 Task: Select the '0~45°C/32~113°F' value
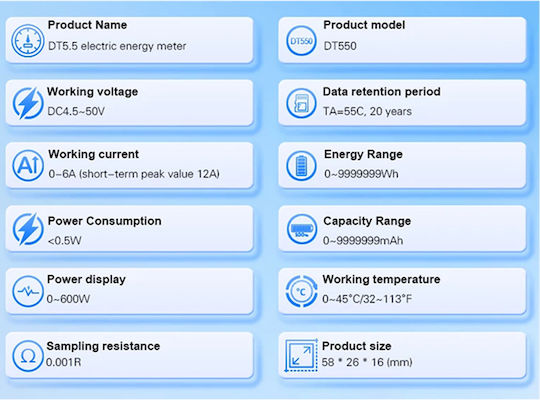(x=367, y=299)
